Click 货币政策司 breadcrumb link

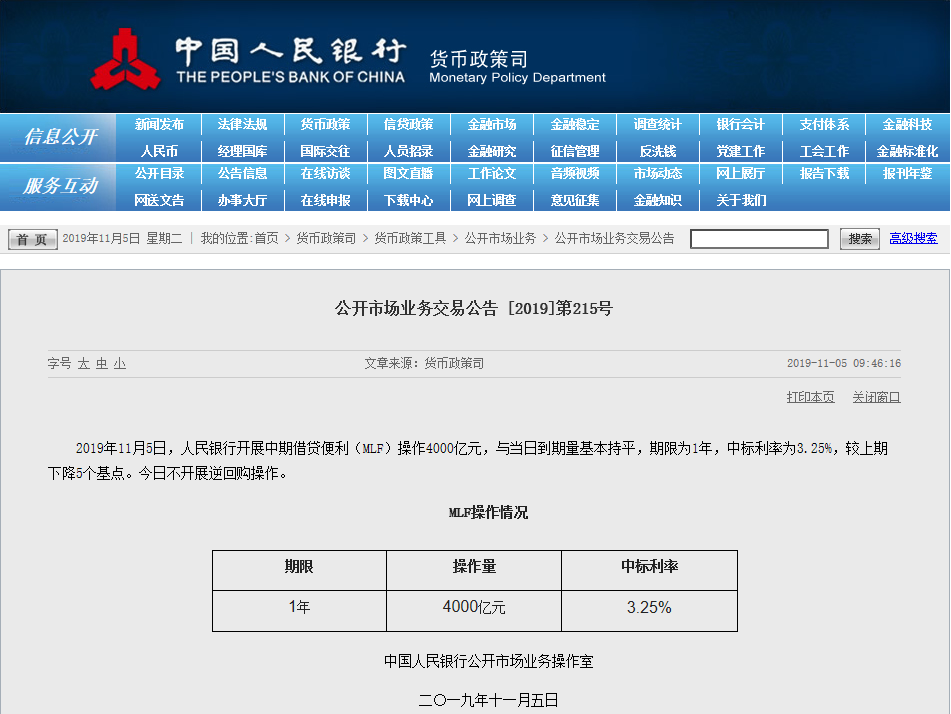pos(326,238)
